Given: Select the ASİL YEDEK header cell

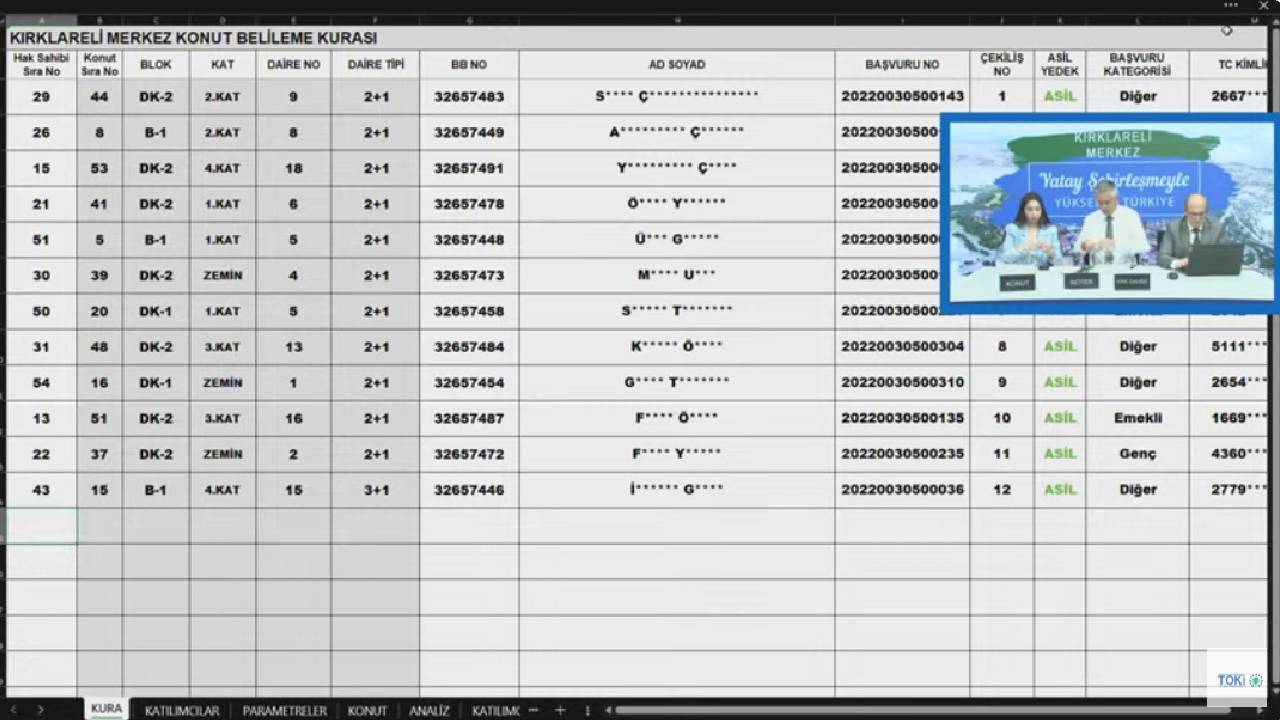Looking at the screenshot, I should tap(1059, 65).
